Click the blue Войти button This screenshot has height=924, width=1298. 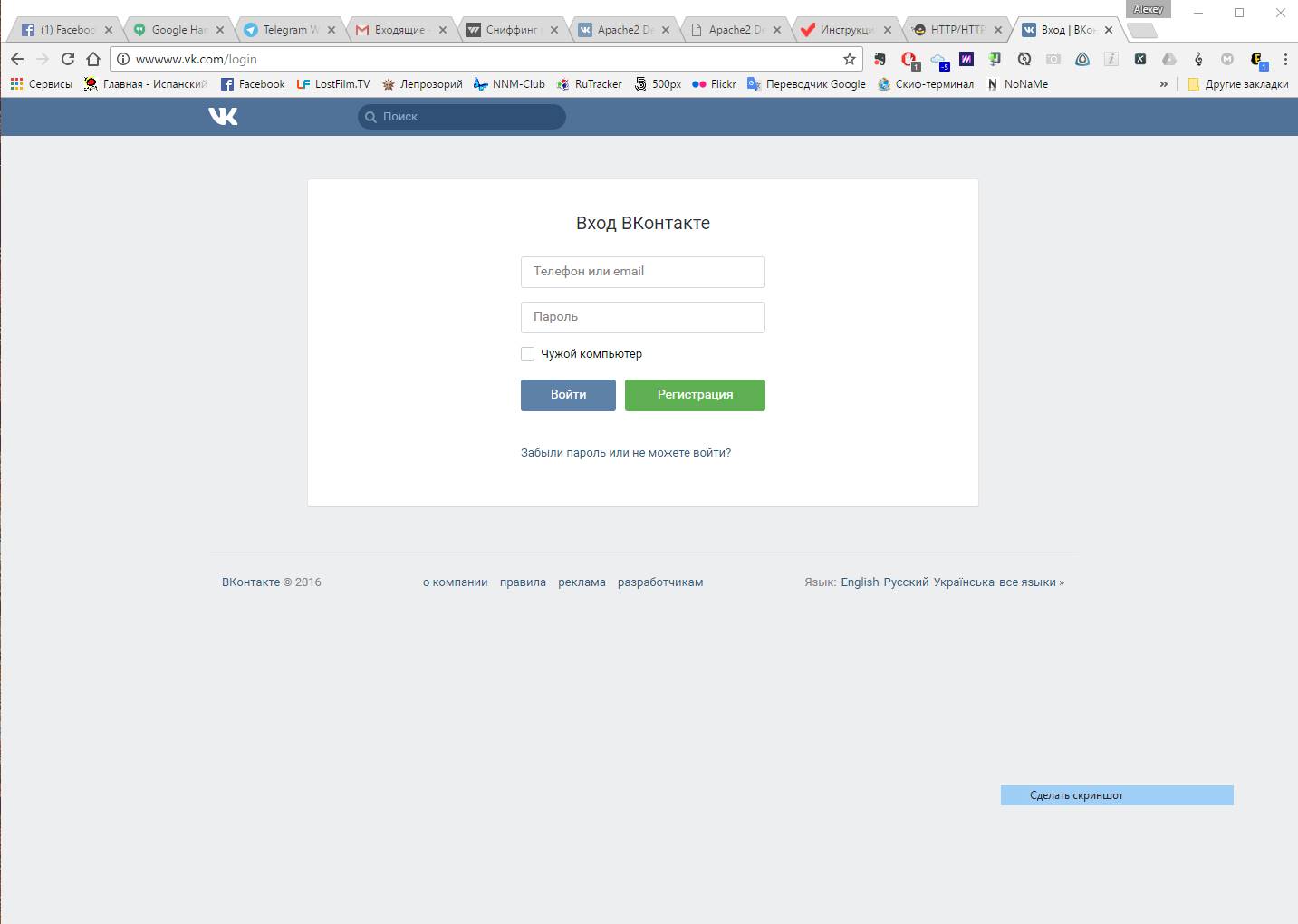click(568, 395)
